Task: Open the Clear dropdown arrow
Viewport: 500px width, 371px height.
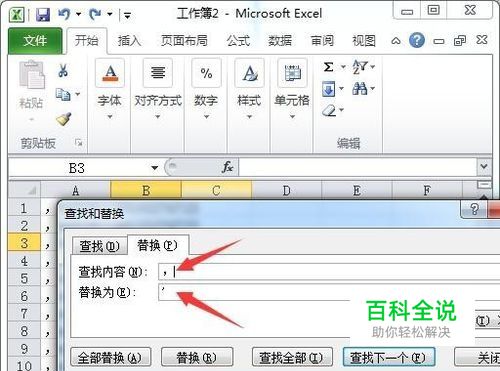Action: click(x=342, y=110)
